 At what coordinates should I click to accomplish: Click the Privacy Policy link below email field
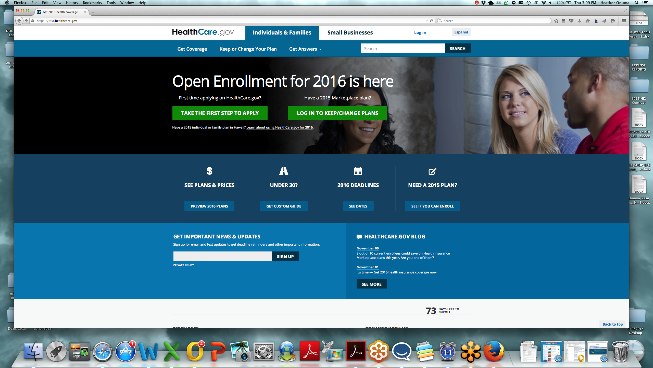(183, 265)
